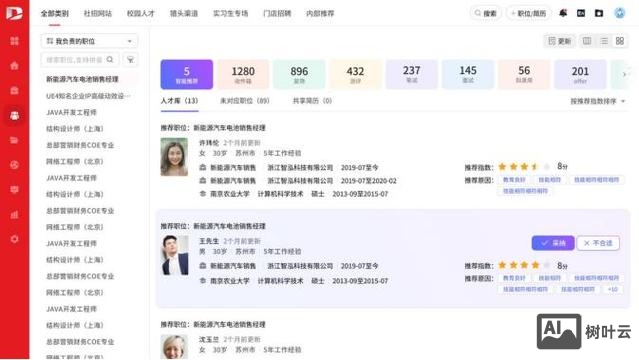Viewport: 639px width, 360px height.
Task: Click the language translate icon in header
Action: tap(581, 13)
